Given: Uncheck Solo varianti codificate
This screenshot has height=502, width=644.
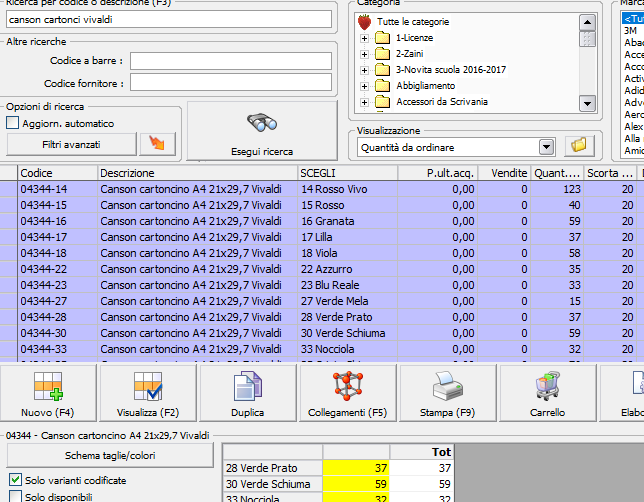Looking at the screenshot, I should pyautogui.click(x=15, y=479).
